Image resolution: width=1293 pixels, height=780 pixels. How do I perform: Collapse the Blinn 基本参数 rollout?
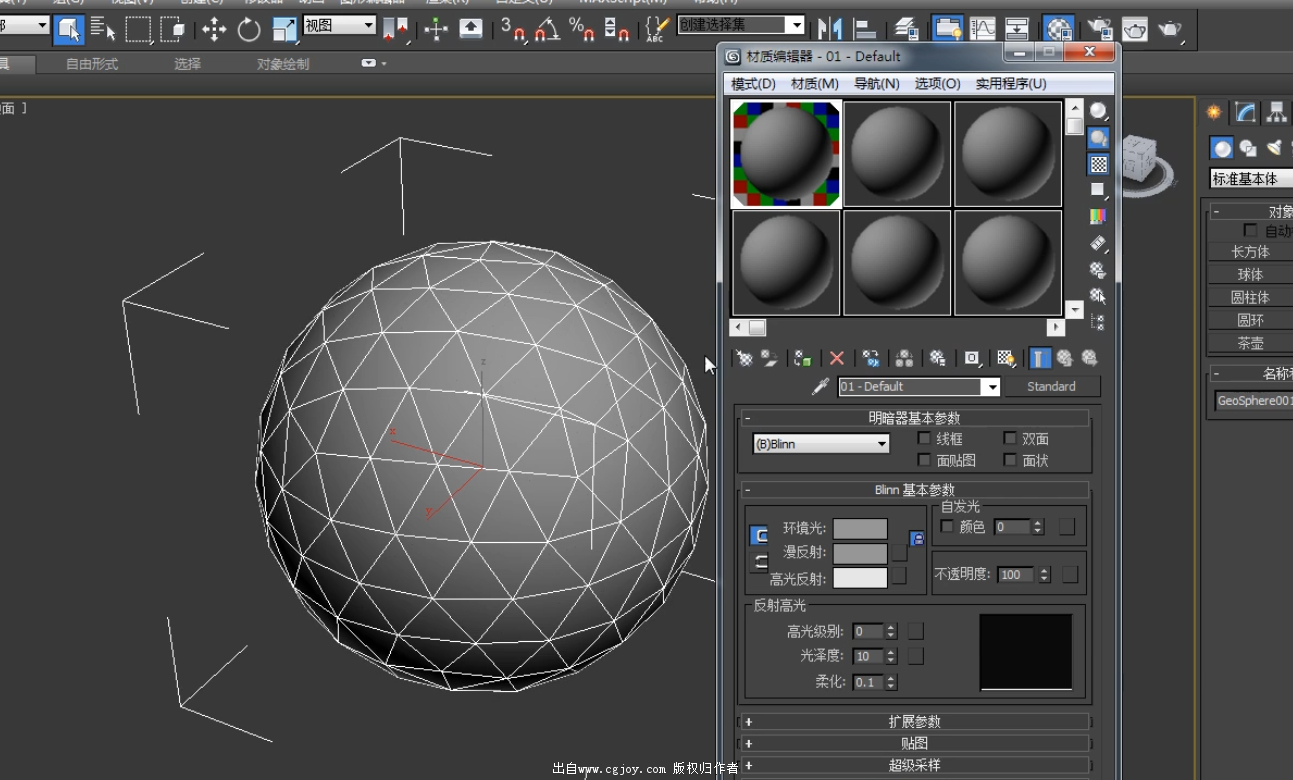(x=914, y=490)
